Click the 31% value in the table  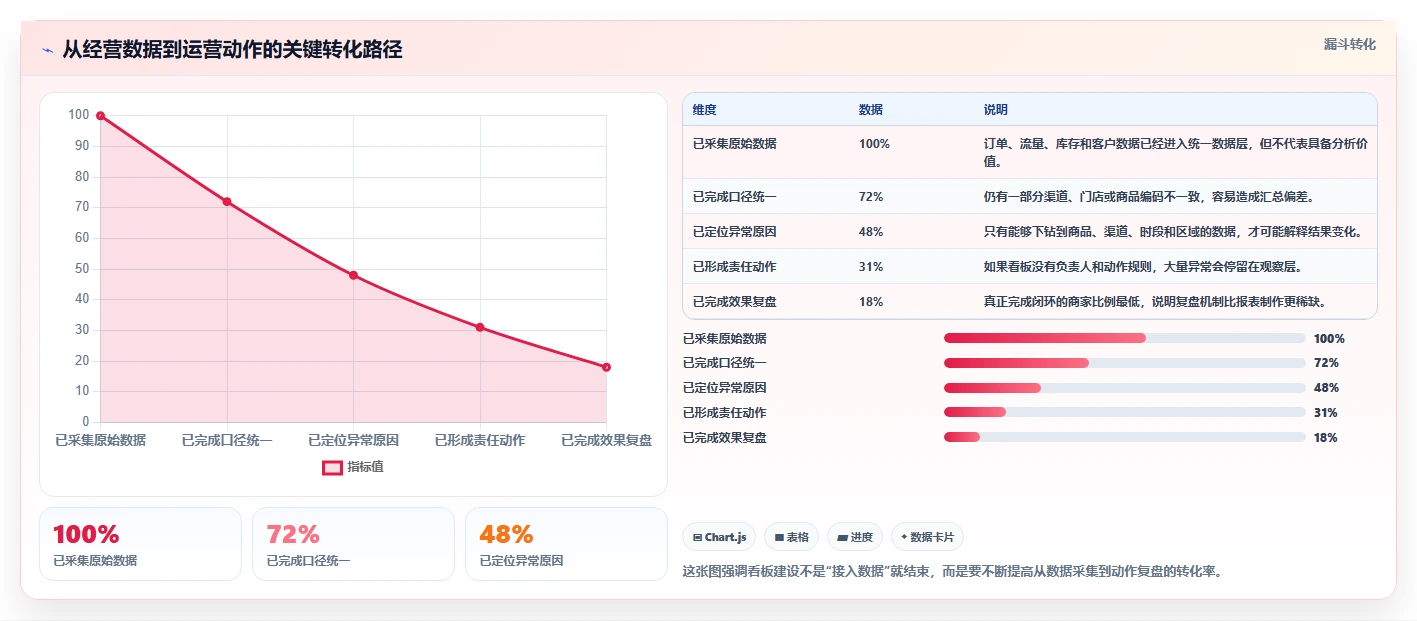point(871,267)
